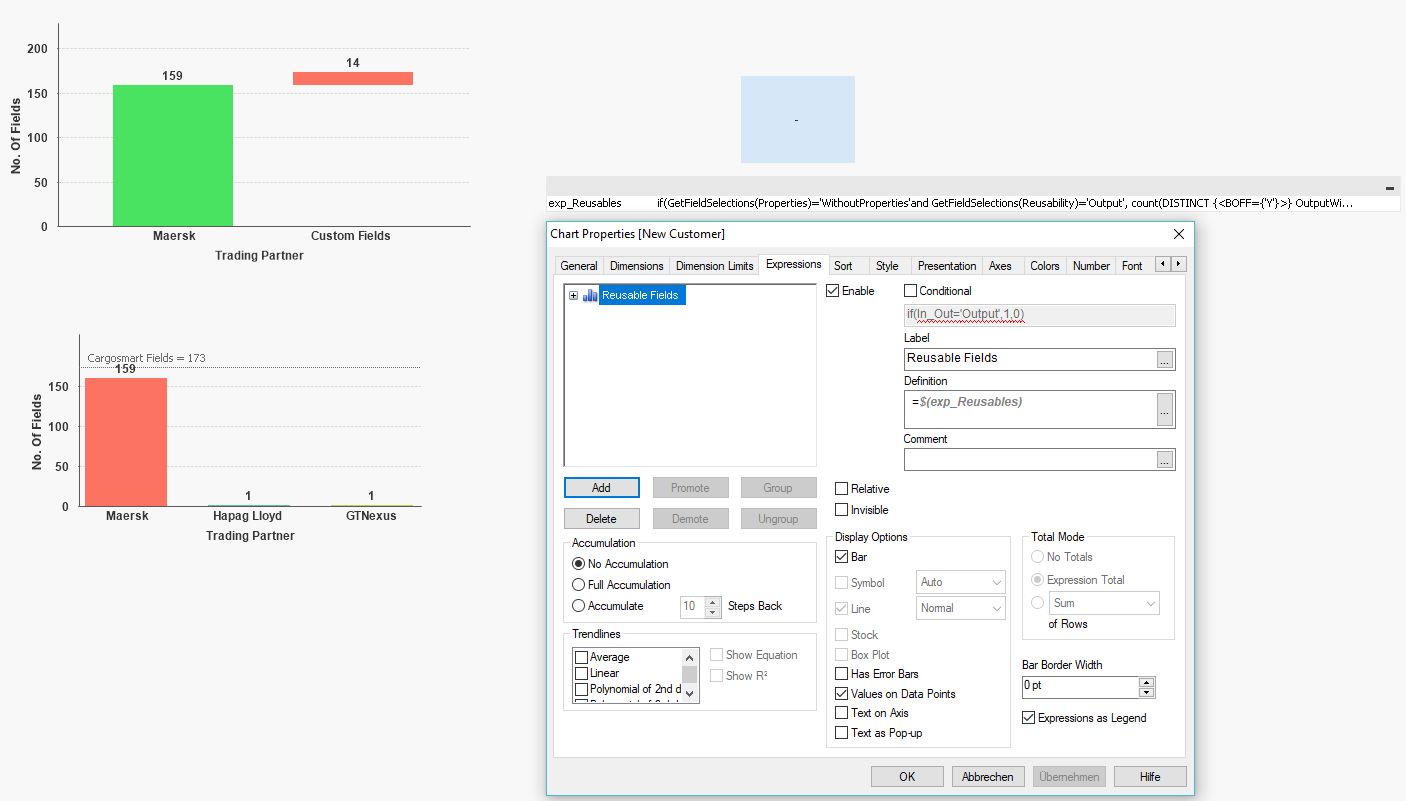Open the Colors tab
This screenshot has height=801, width=1406.
click(x=1044, y=266)
